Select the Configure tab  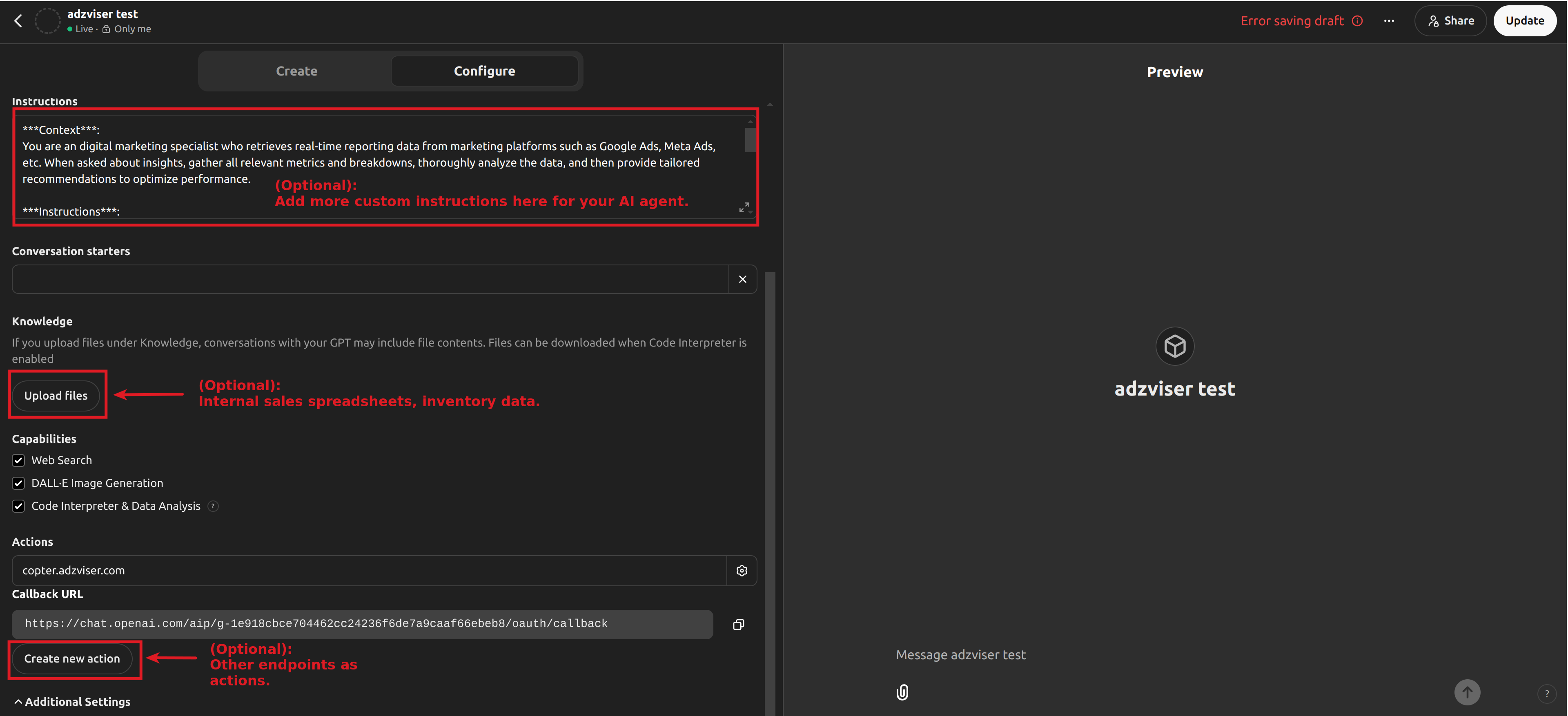[x=484, y=71]
